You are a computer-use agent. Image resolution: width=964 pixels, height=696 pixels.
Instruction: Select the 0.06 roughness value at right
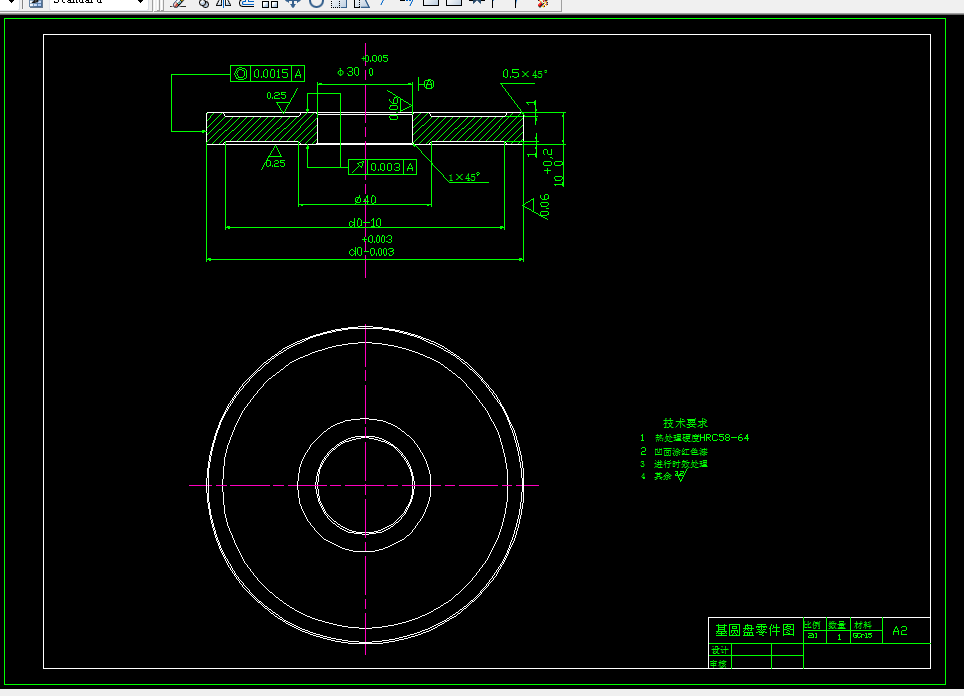tap(545, 206)
